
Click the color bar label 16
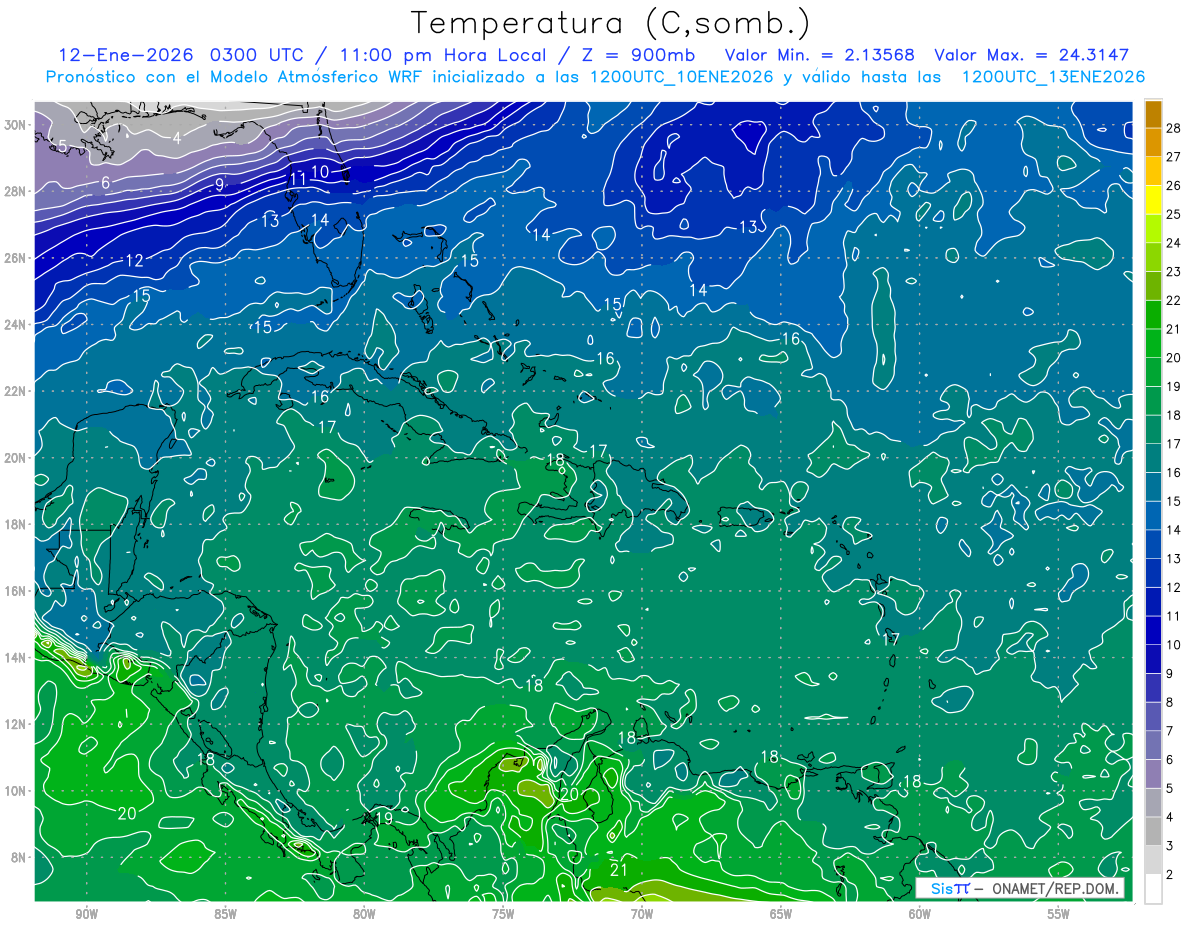point(1173,472)
